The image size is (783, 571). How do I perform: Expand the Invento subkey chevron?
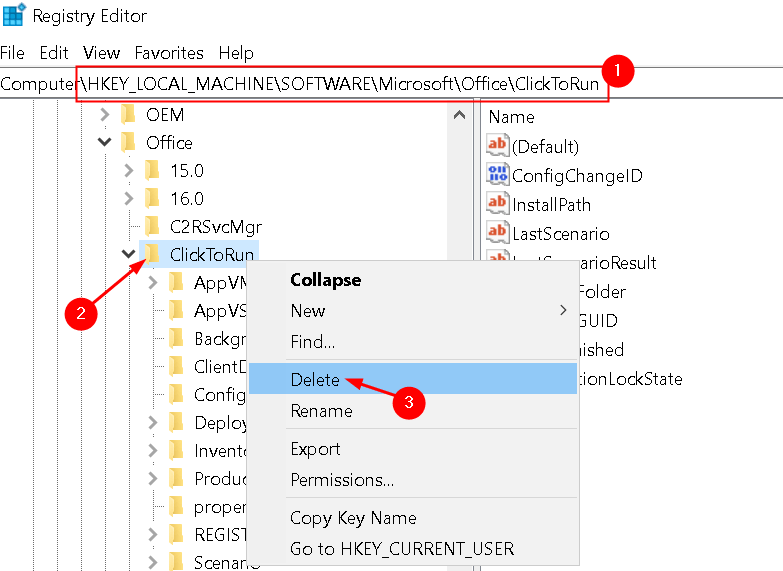(153, 451)
